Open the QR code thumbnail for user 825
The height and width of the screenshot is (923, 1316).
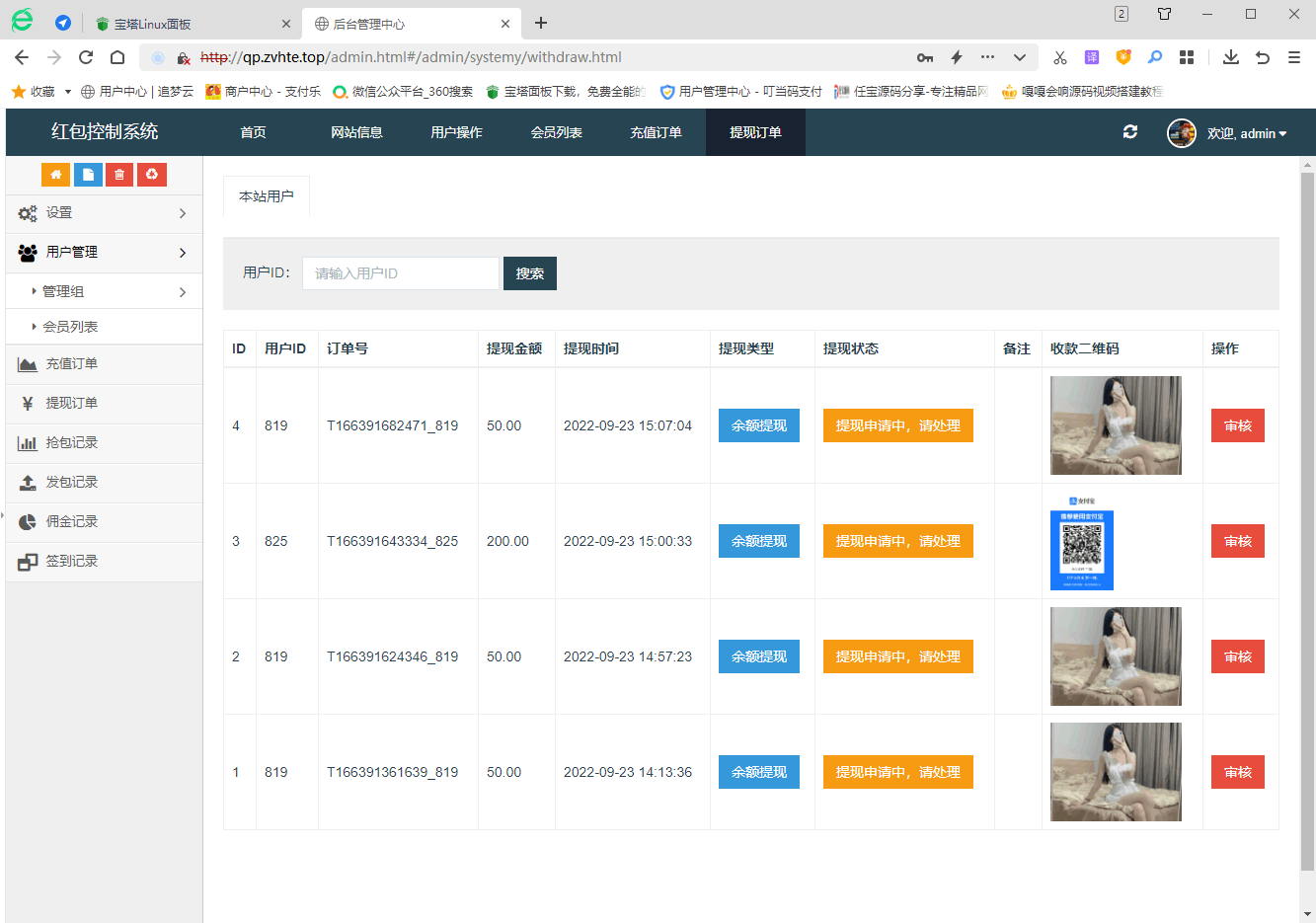(x=1081, y=543)
